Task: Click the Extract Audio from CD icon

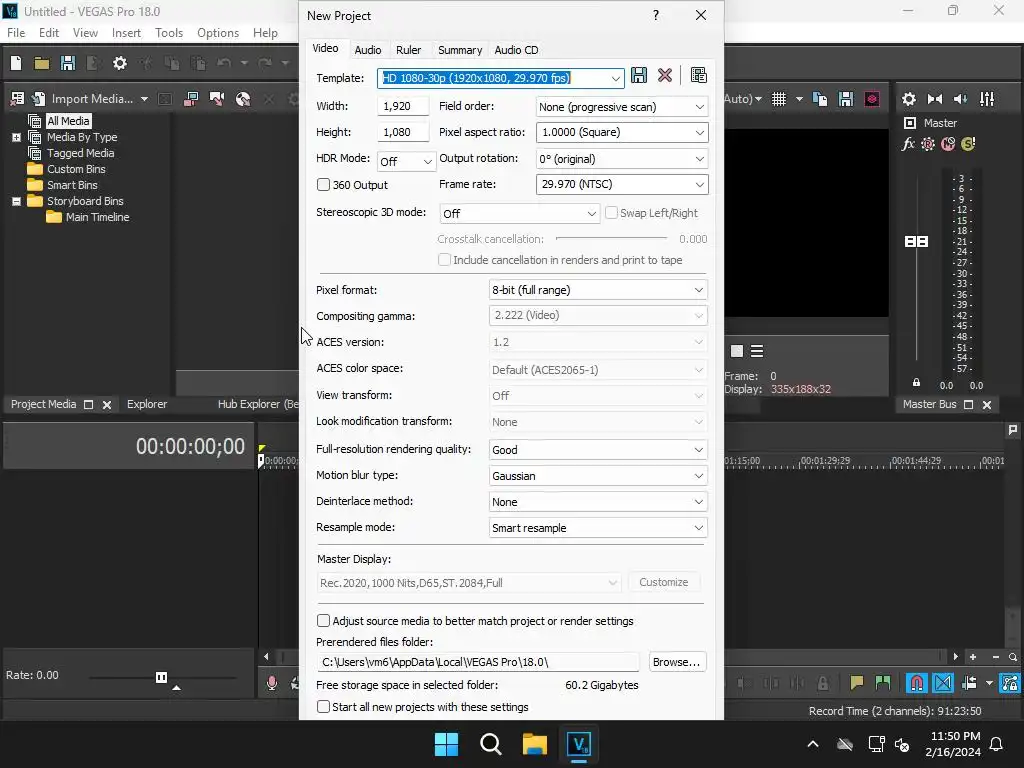Action: coord(243,99)
